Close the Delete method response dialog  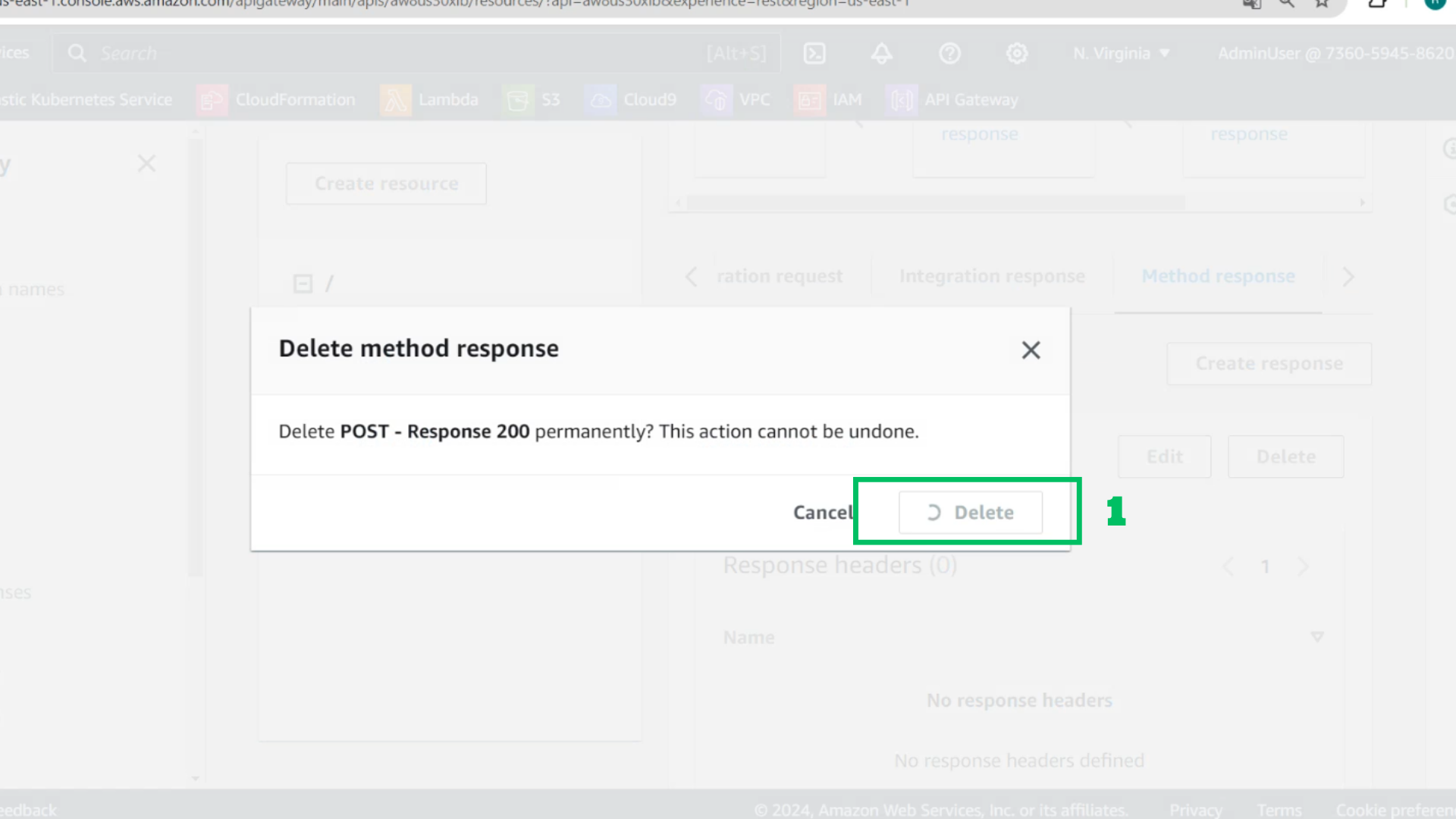pyautogui.click(x=1031, y=350)
